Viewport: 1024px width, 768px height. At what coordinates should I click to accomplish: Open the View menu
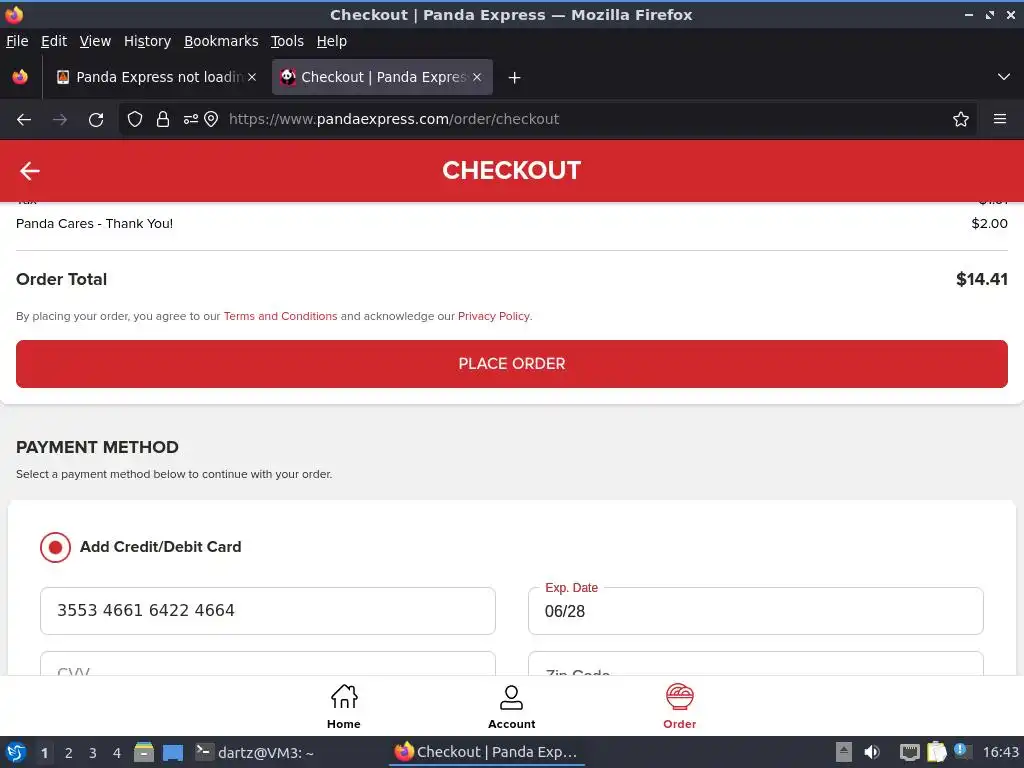95,41
